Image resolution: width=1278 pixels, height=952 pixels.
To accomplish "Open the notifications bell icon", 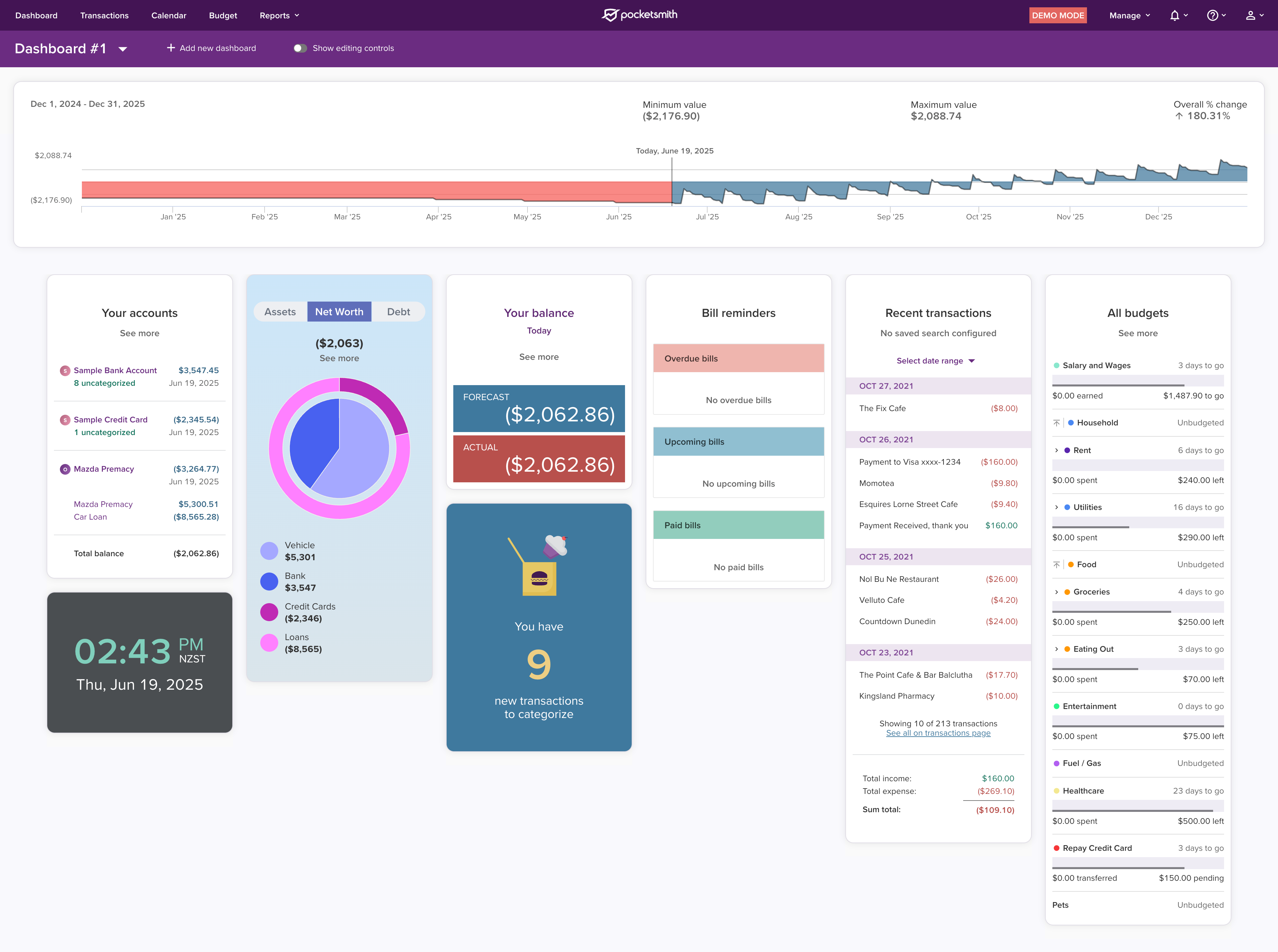I will (1174, 16).
